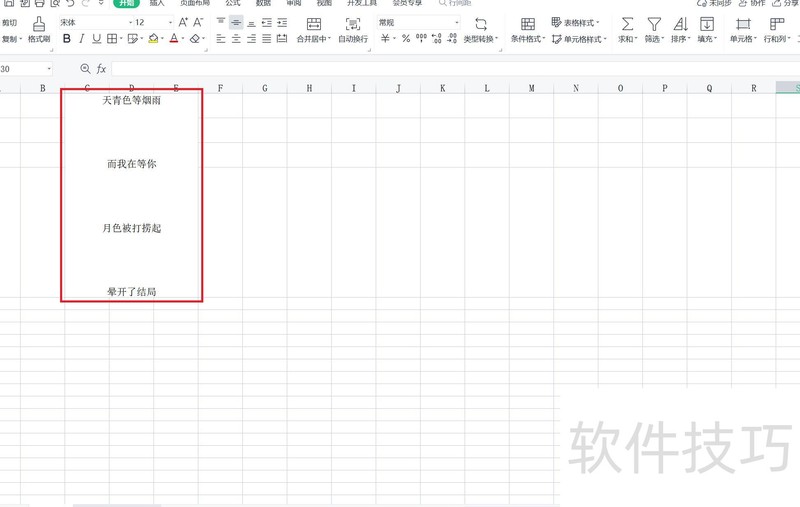Screen dimensions: 800x507
Task: Open 表格样式 table style dropdown
Action: click(575, 22)
